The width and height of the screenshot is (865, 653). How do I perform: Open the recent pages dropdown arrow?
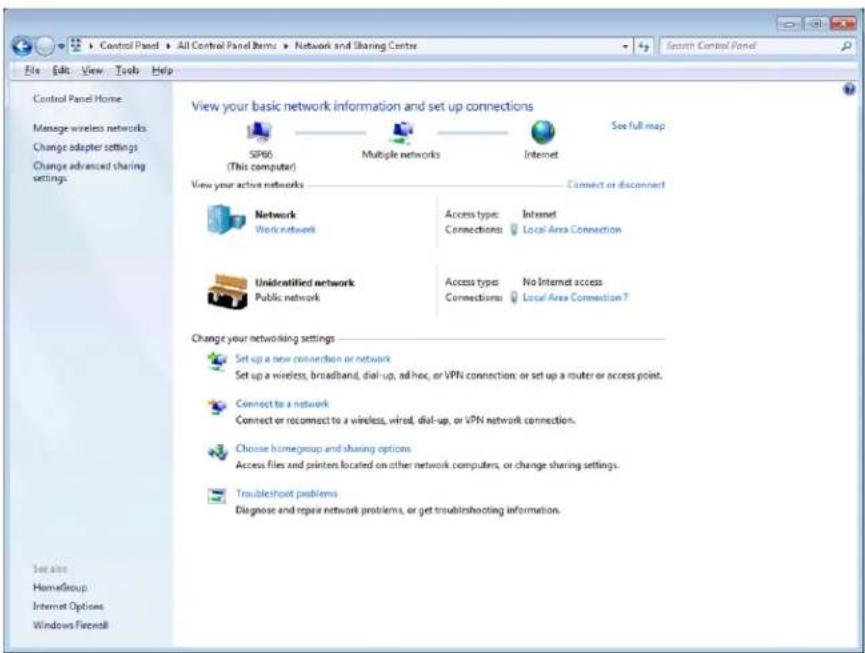tap(61, 46)
